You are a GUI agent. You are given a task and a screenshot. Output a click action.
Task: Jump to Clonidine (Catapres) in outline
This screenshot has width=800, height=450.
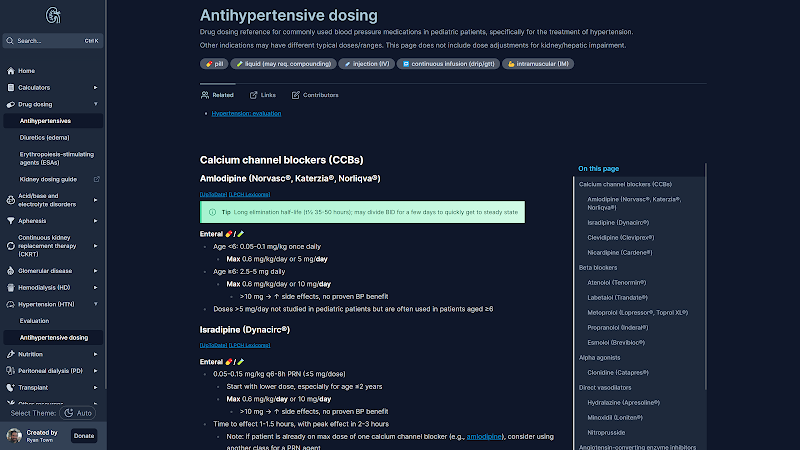618,373
